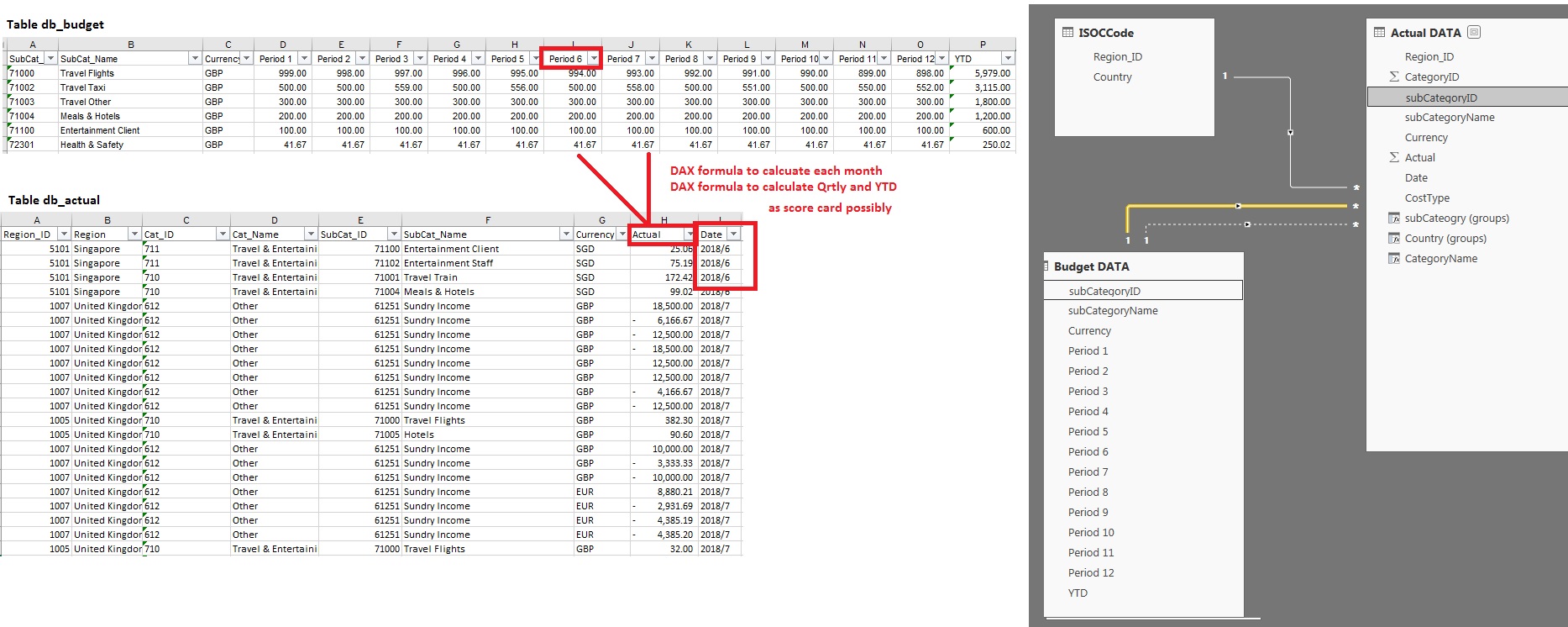Click the table icon beside ISOCCode title
The width and height of the screenshot is (1568, 627).
click(1067, 33)
